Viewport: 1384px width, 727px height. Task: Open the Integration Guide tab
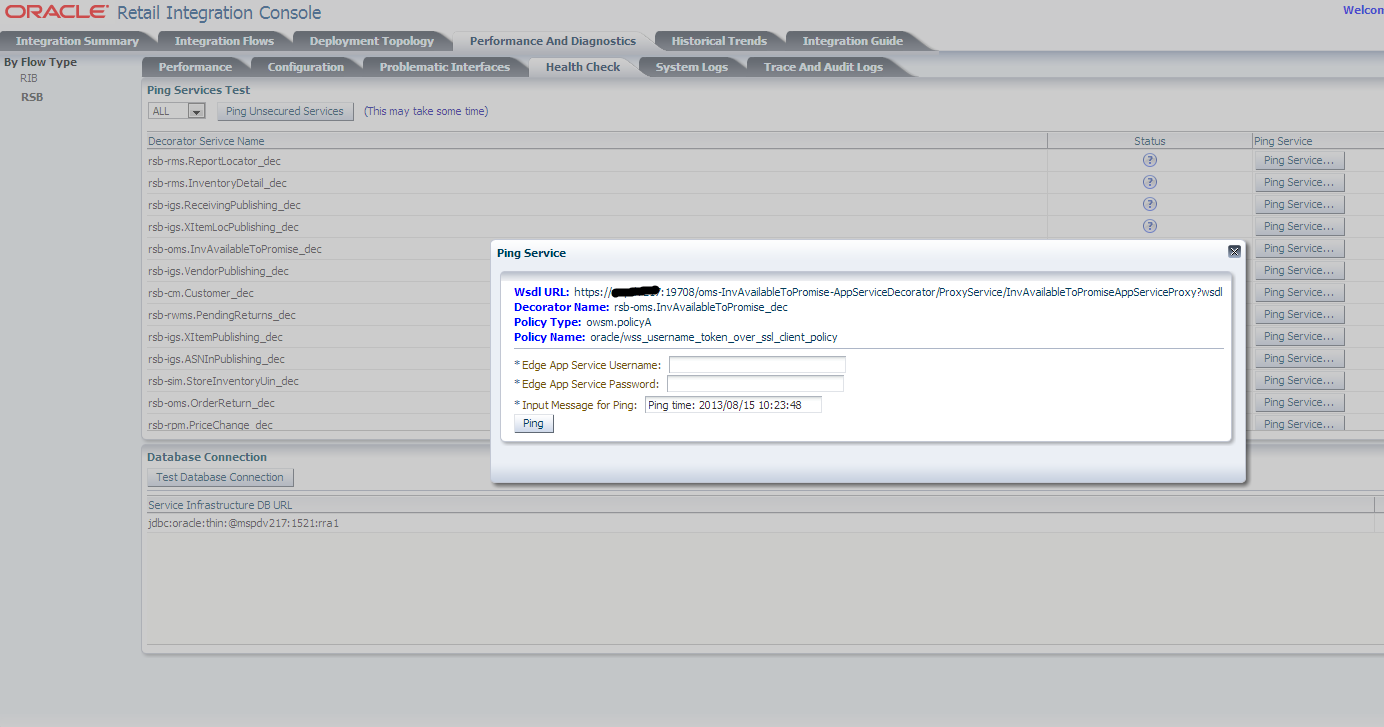click(852, 41)
